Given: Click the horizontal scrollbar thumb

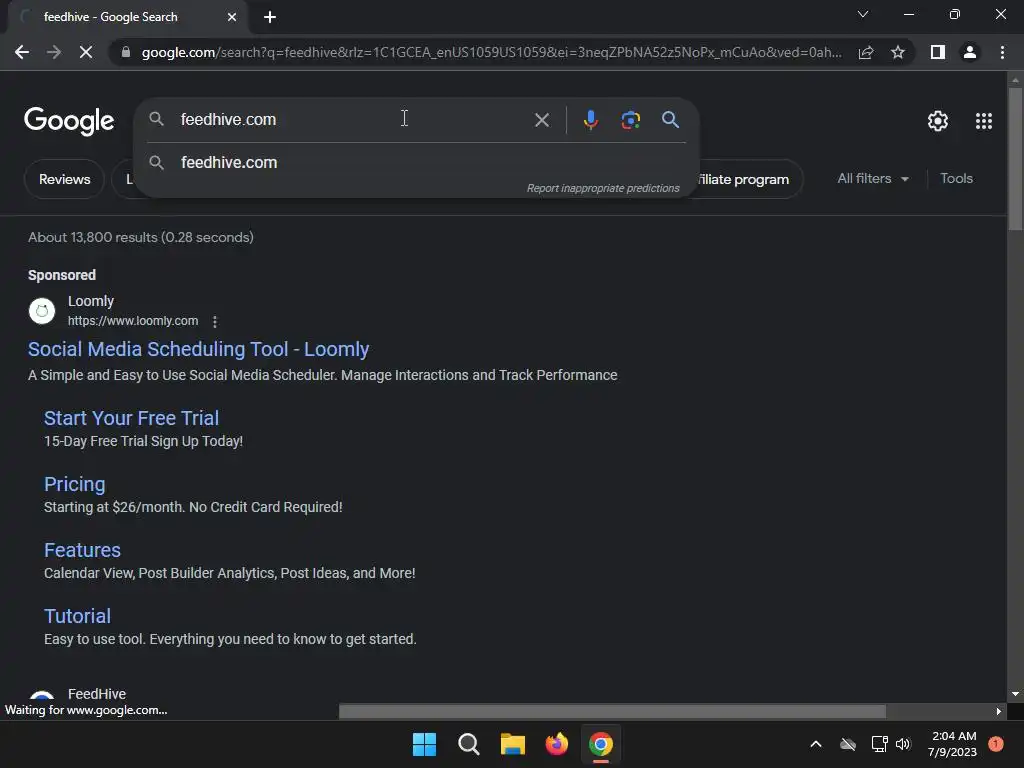Looking at the screenshot, I should tap(613, 711).
